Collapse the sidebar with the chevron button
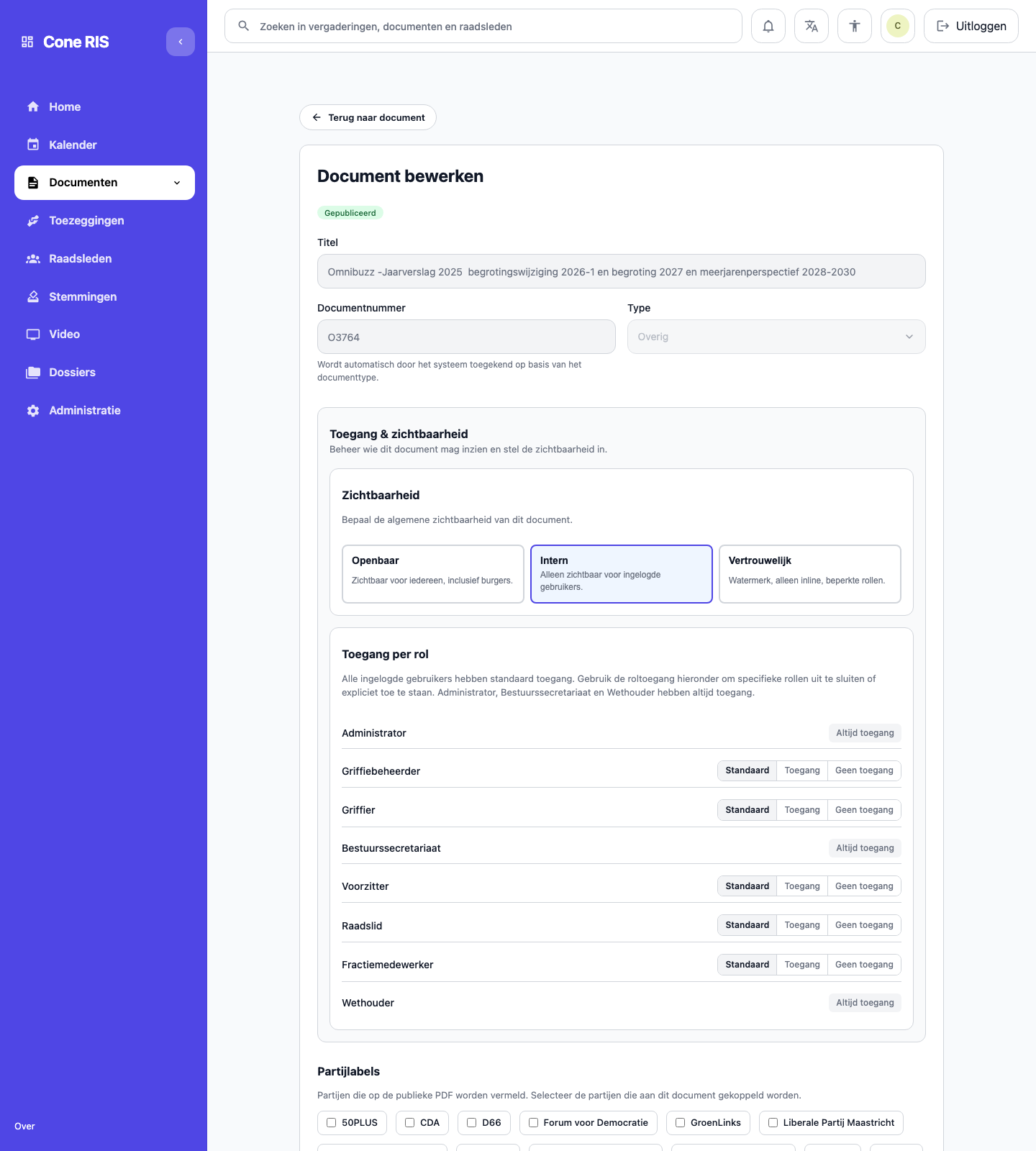This screenshot has height=1151, width=1036. [x=181, y=42]
